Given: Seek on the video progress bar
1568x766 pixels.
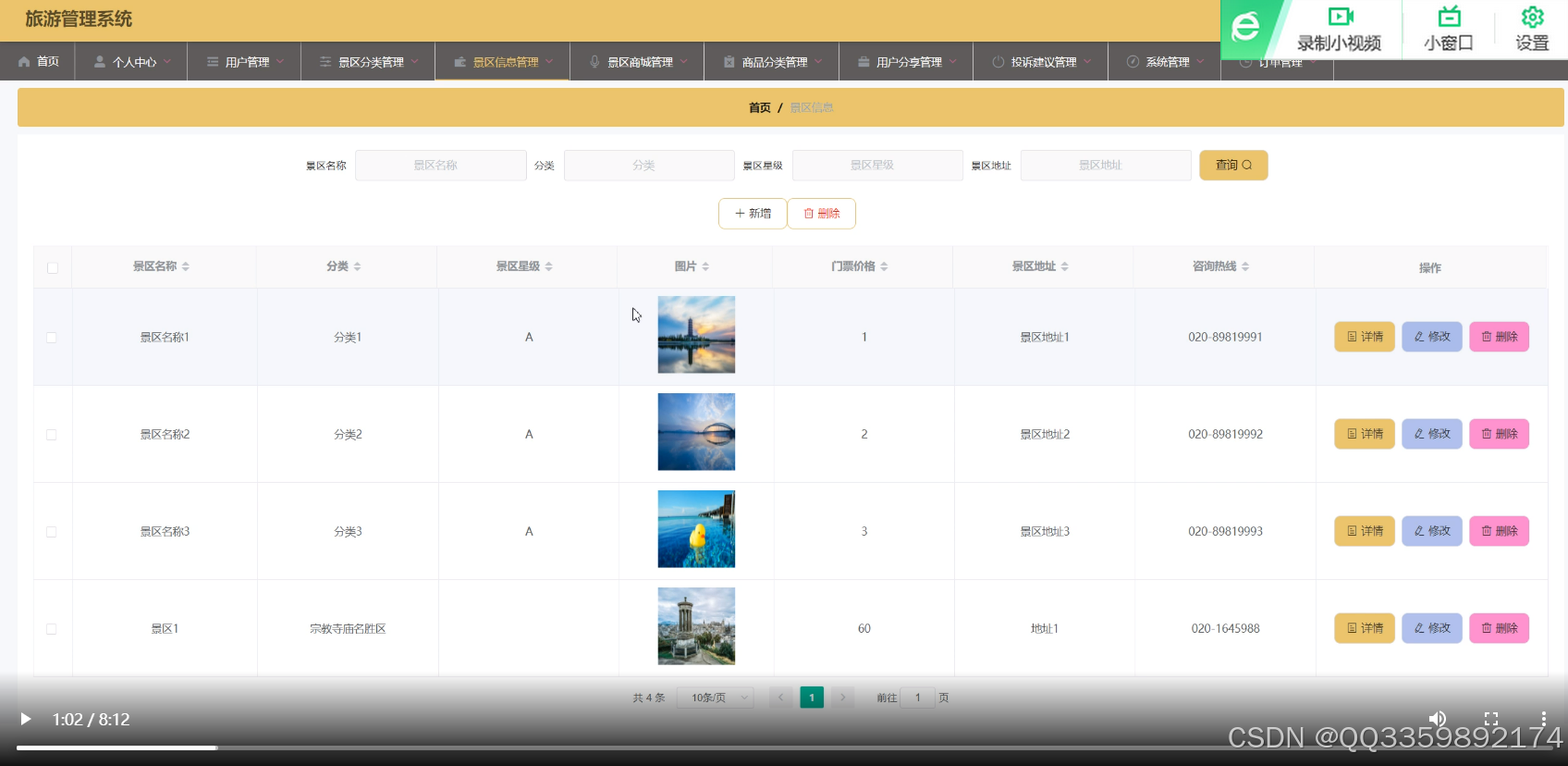Looking at the screenshot, I should click(784, 747).
